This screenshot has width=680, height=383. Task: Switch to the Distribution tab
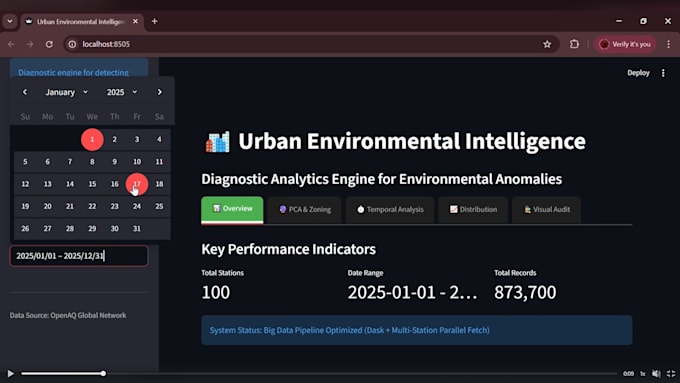pyautogui.click(x=473, y=210)
